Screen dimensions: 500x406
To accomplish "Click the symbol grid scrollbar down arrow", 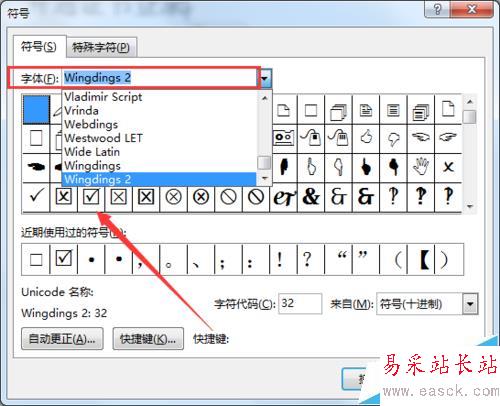I will (470, 207).
